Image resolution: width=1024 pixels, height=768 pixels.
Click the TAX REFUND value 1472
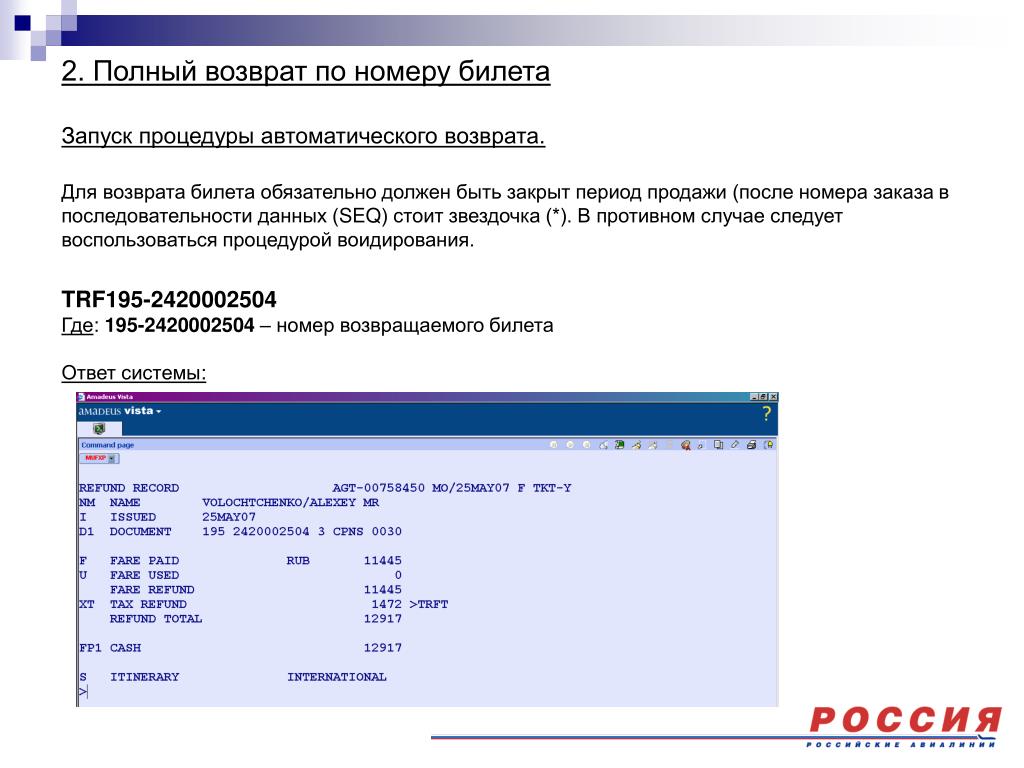click(387, 604)
